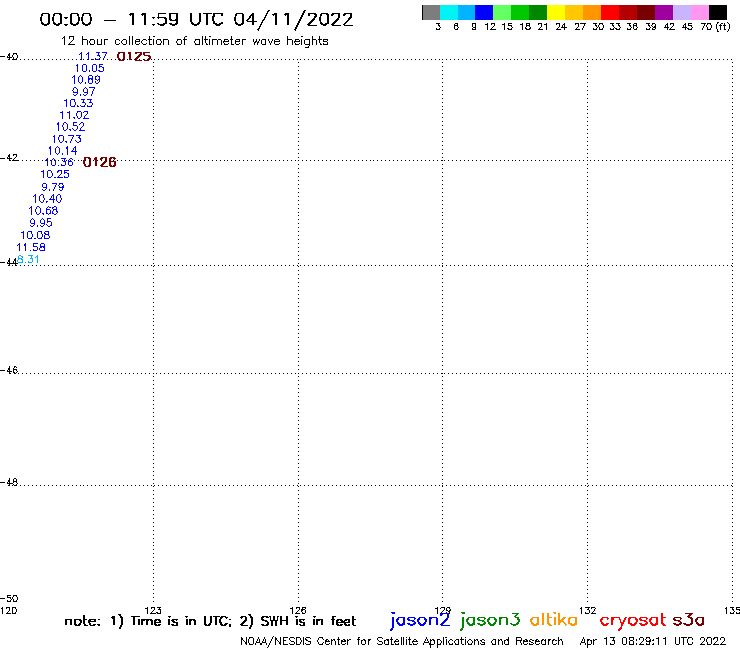Click the s3a legend label
740x650 pixels.
coord(689,620)
